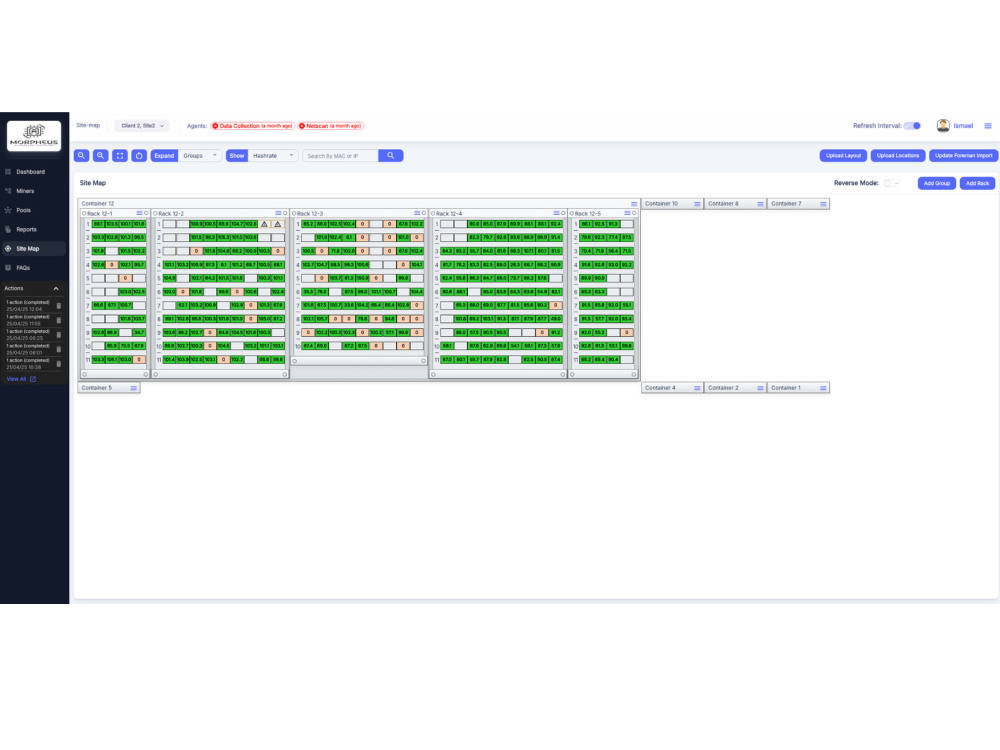This screenshot has height=750, width=1000.
Task: Open the Container 5 menu icon
Action: (x=133, y=388)
